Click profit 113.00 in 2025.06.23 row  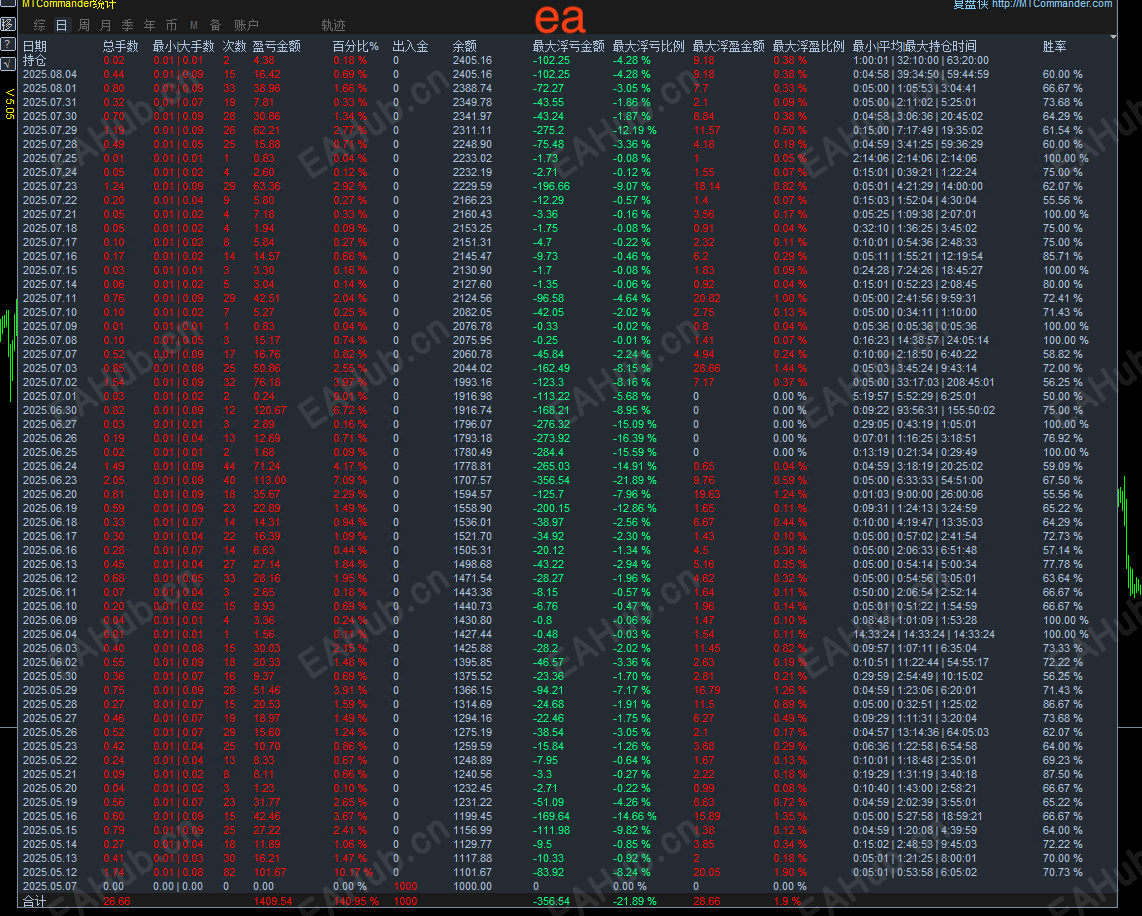click(x=269, y=480)
